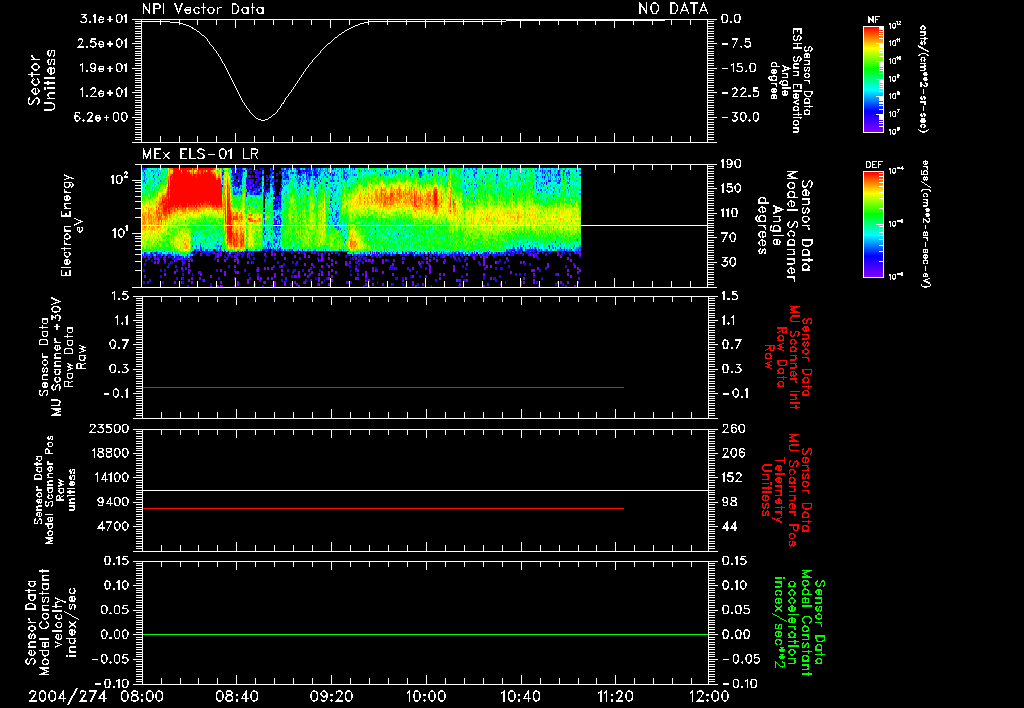The height and width of the screenshot is (708, 1024).
Task: Select ESH Sun Elevation Angle axis label
Action: tap(791, 80)
